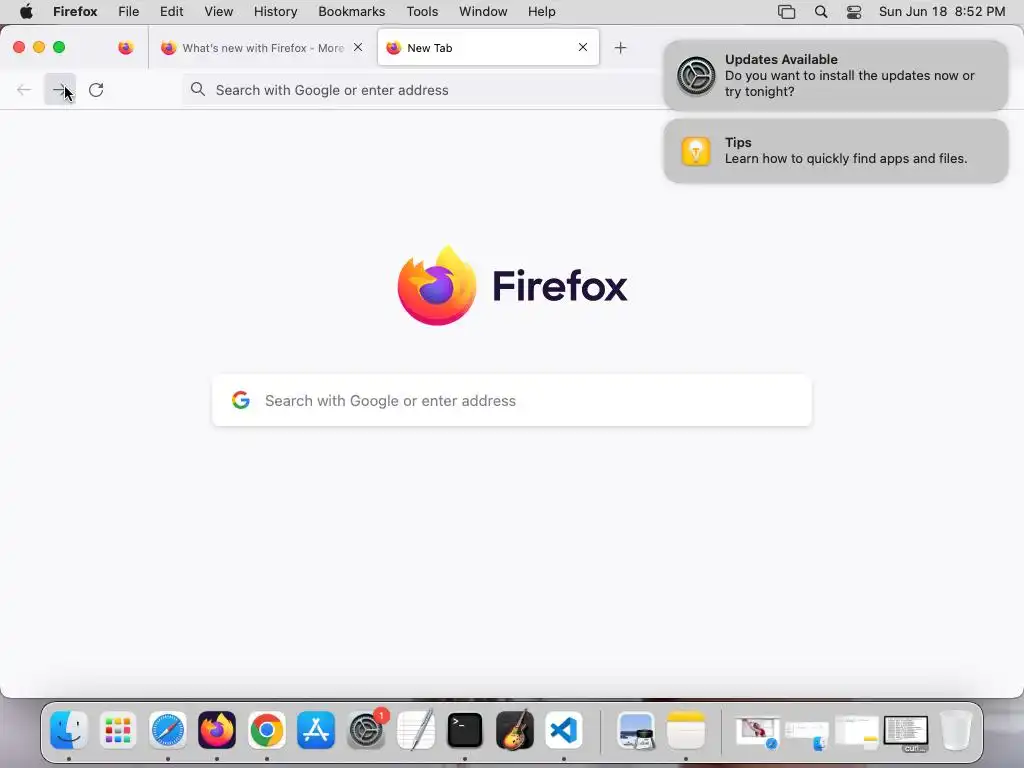
Task: Restore minimized Safari window in Dock
Action: (x=757, y=732)
